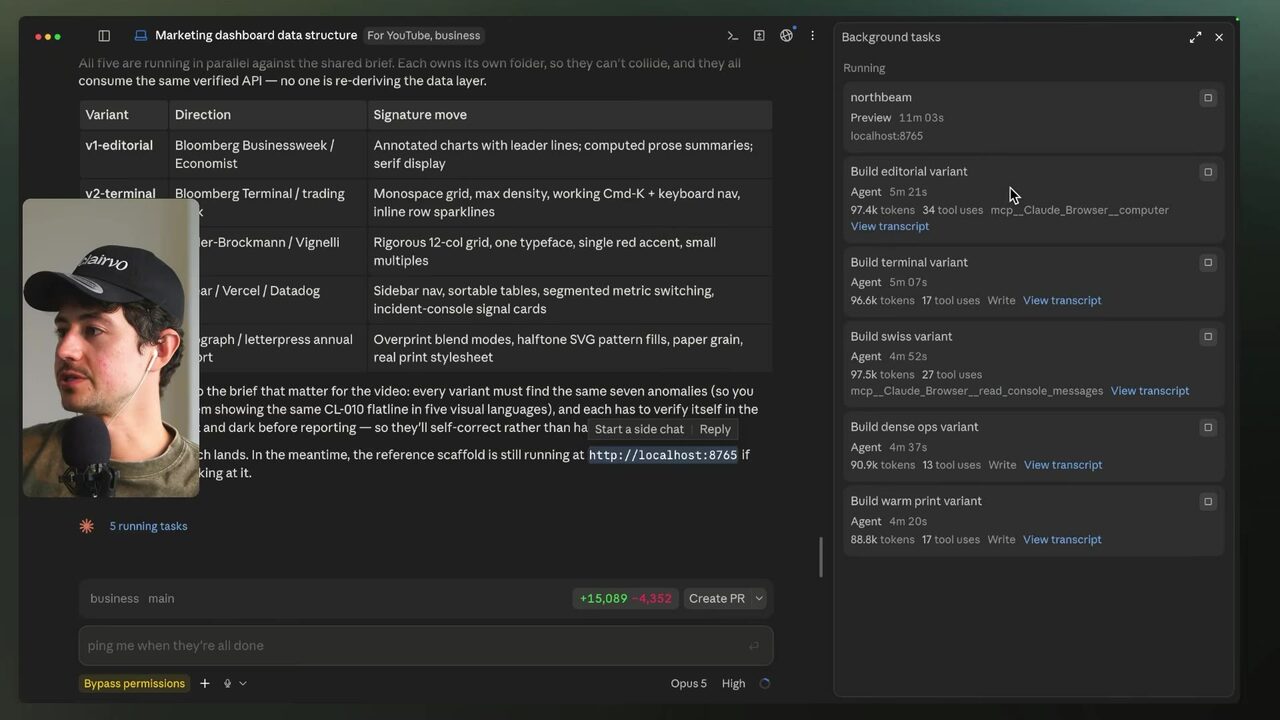
Task: View transcript for Build terminal variant
Action: pos(1062,301)
